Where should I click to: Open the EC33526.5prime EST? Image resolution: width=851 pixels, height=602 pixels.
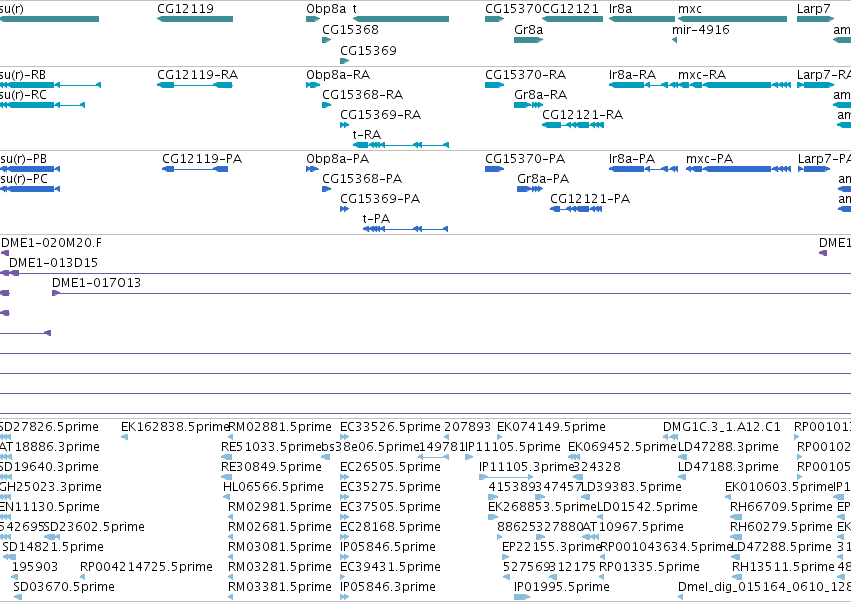tap(344, 437)
